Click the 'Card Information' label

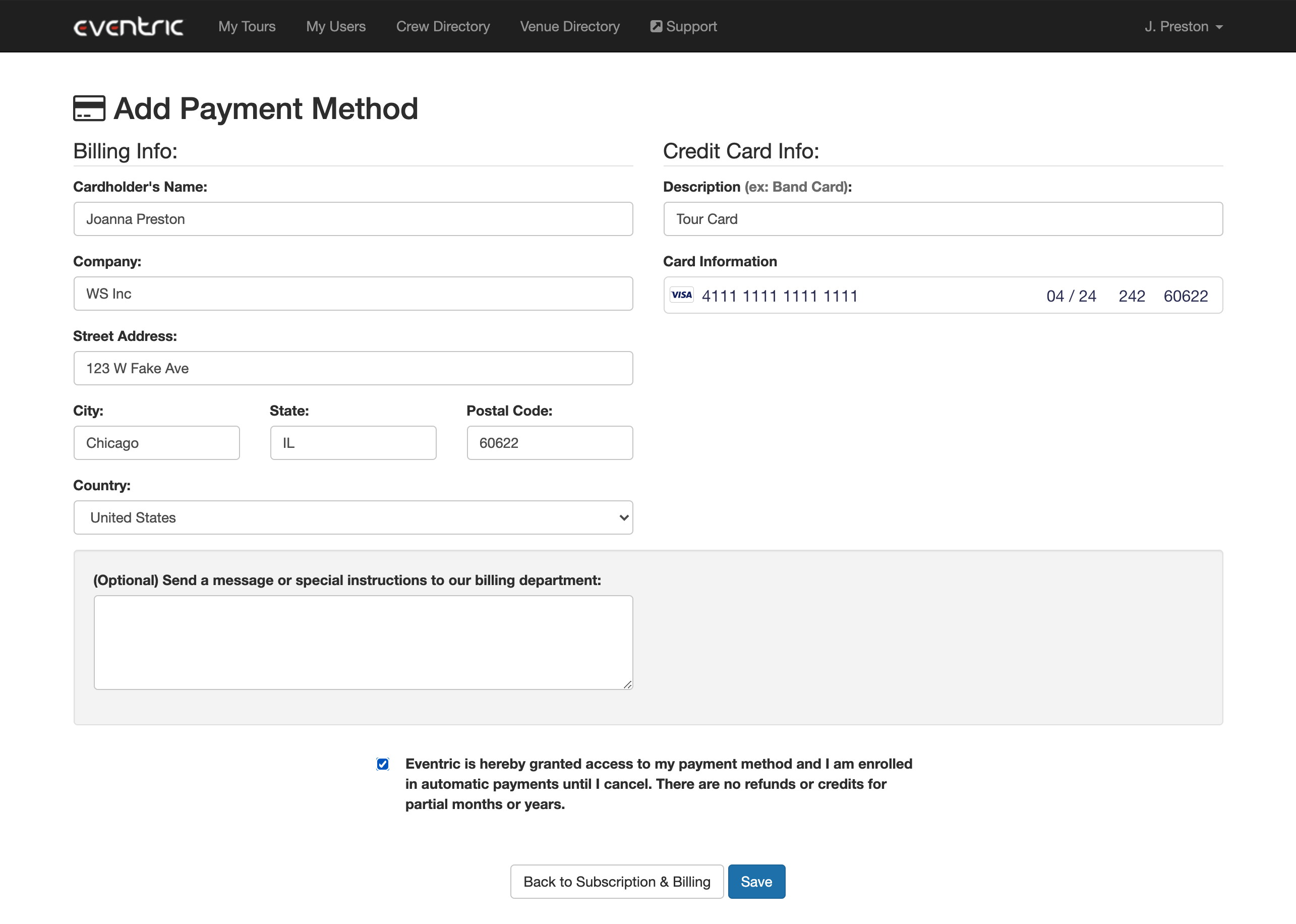[720, 261]
